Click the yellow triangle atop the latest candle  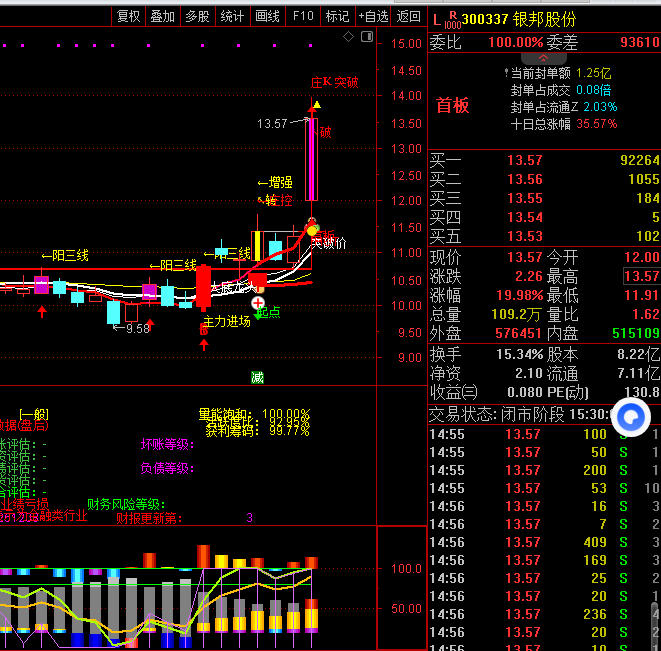click(316, 104)
